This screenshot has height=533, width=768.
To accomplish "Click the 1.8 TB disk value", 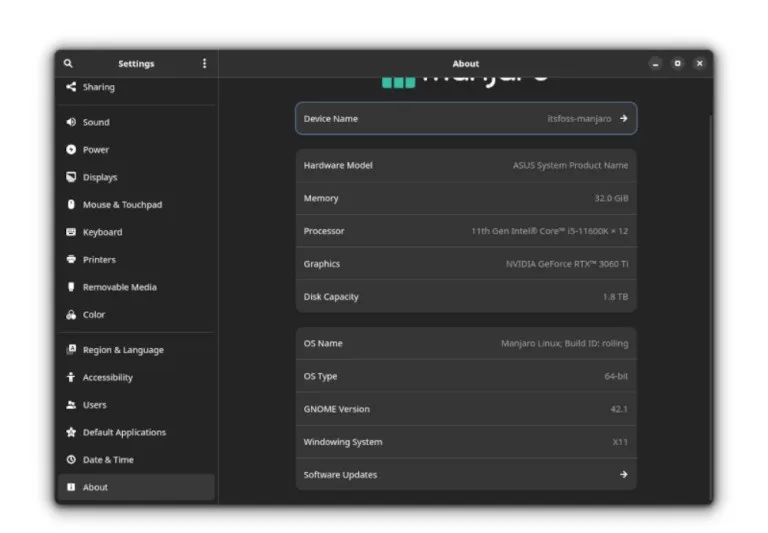I will pyautogui.click(x=615, y=296).
